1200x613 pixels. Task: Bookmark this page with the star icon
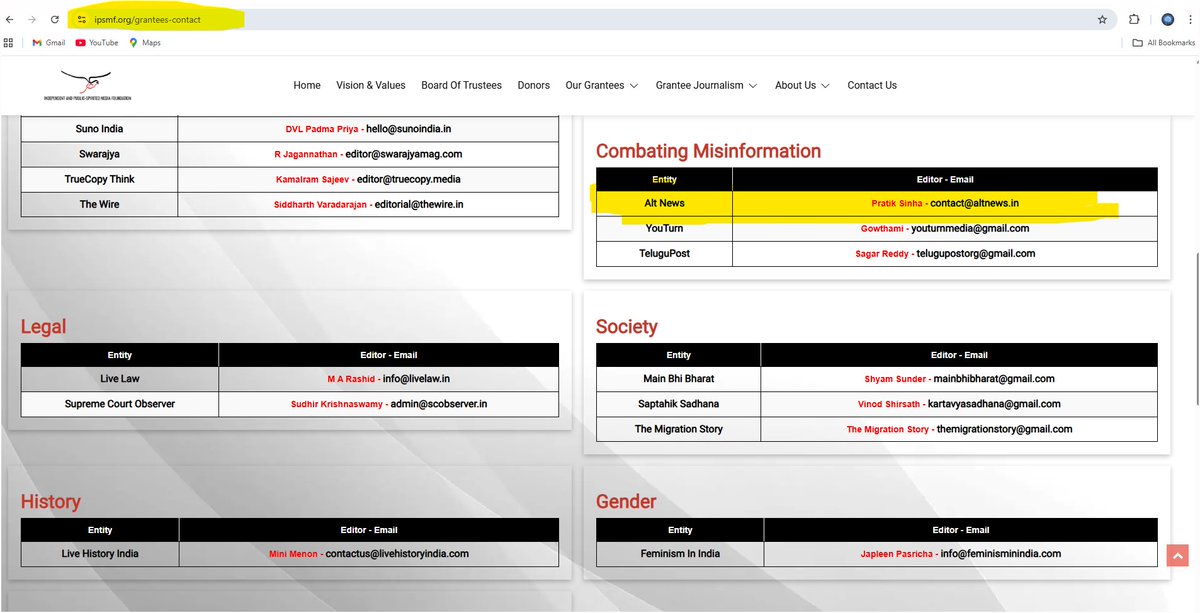1102,19
